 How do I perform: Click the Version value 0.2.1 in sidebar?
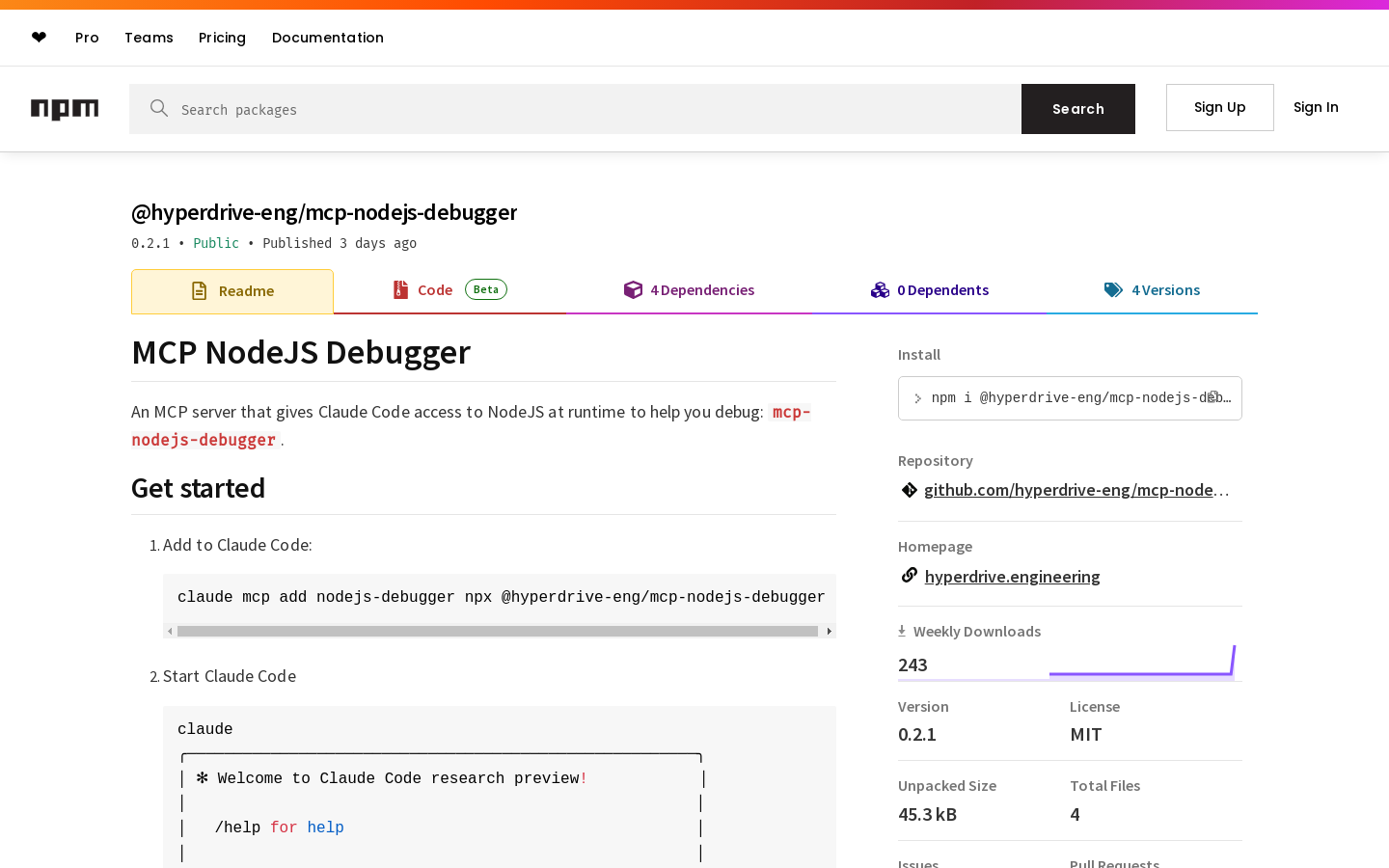coord(916,734)
